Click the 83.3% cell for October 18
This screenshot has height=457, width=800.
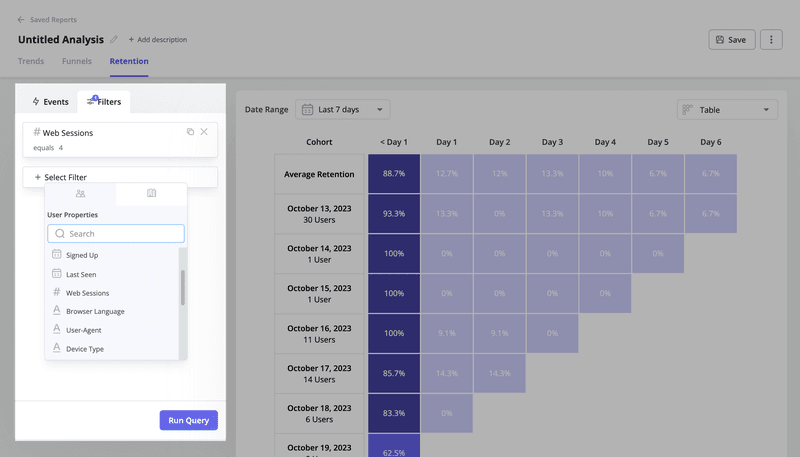click(394, 413)
